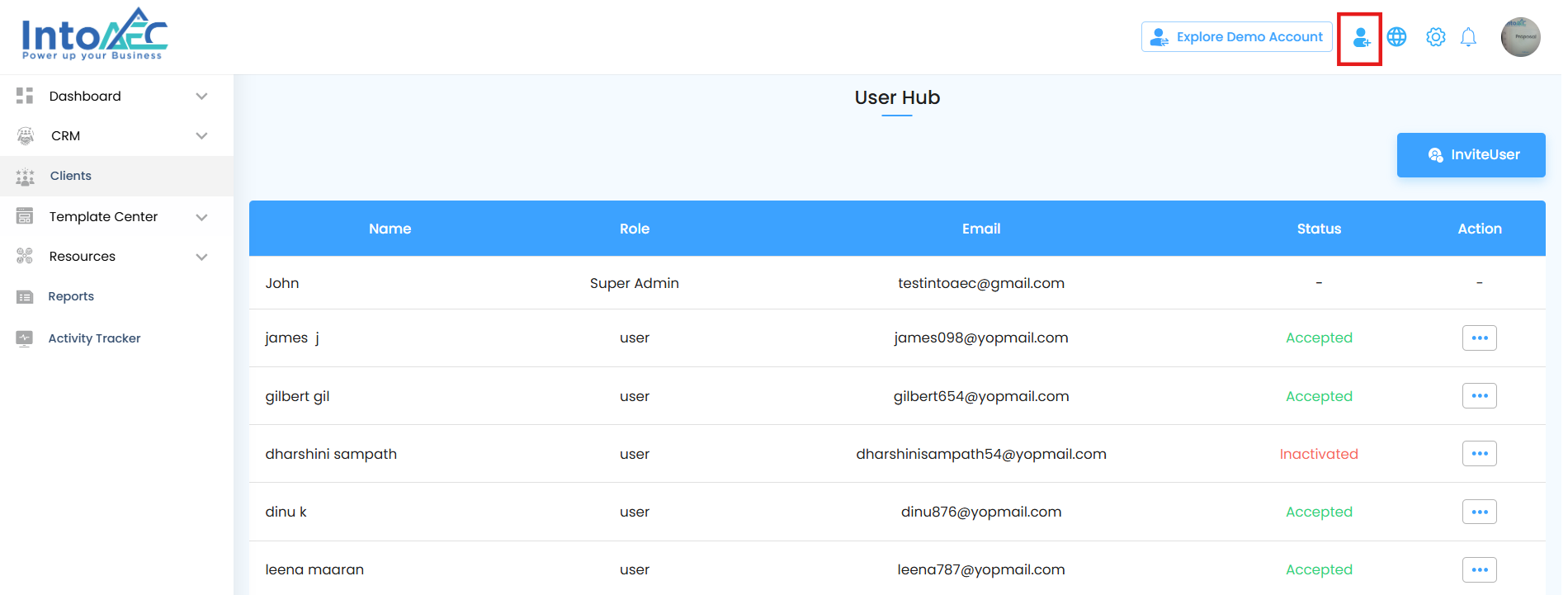
Task: Expand the Dashboard menu chevron
Action: pyautogui.click(x=201, y=96)
